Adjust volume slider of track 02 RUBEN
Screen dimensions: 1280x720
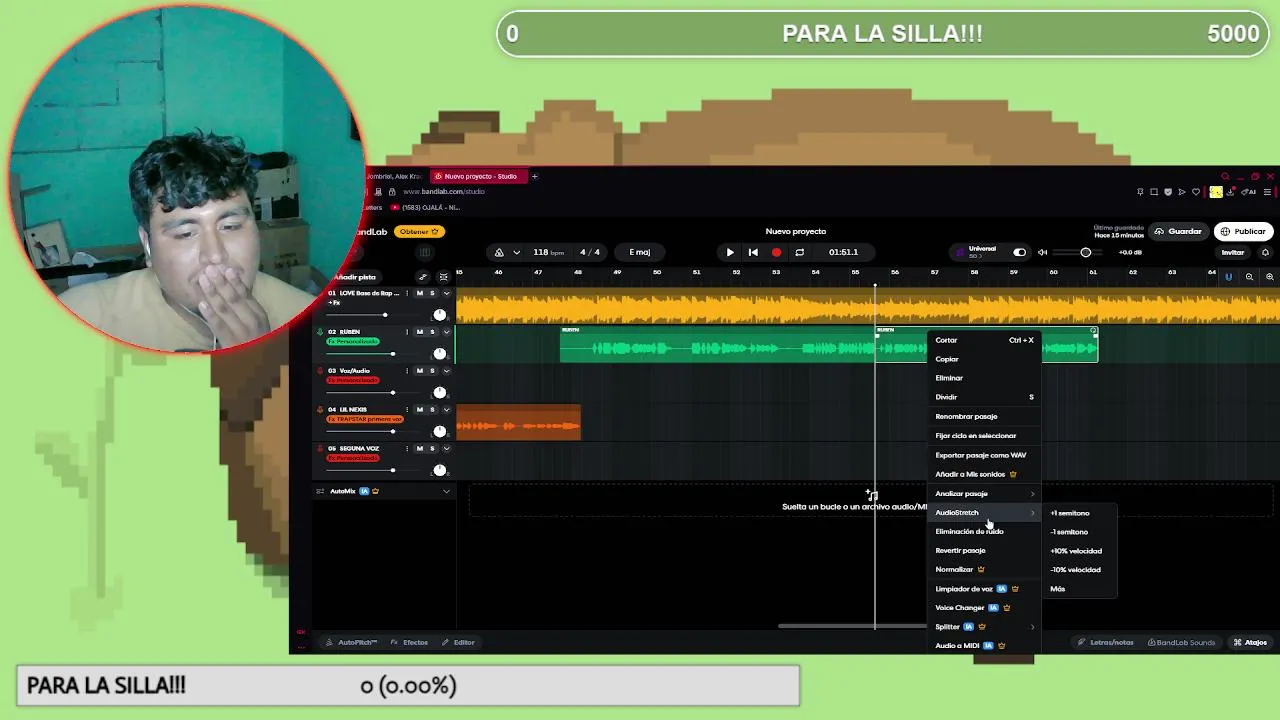392,354
